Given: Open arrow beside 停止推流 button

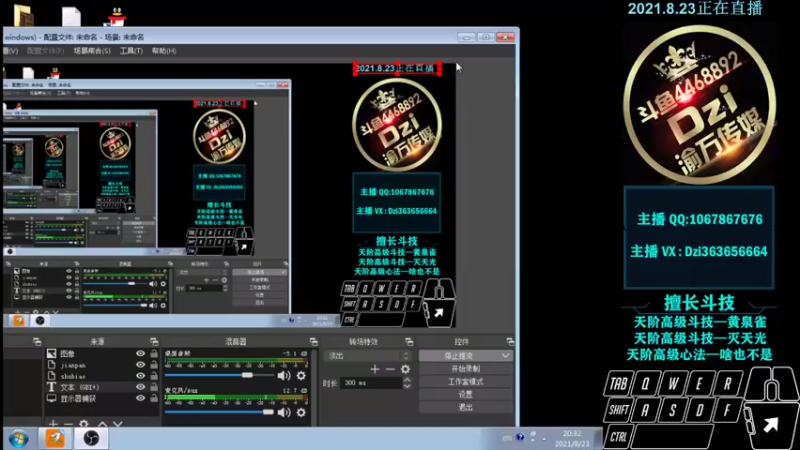Looking at the screenshot, I should [505, 356].
